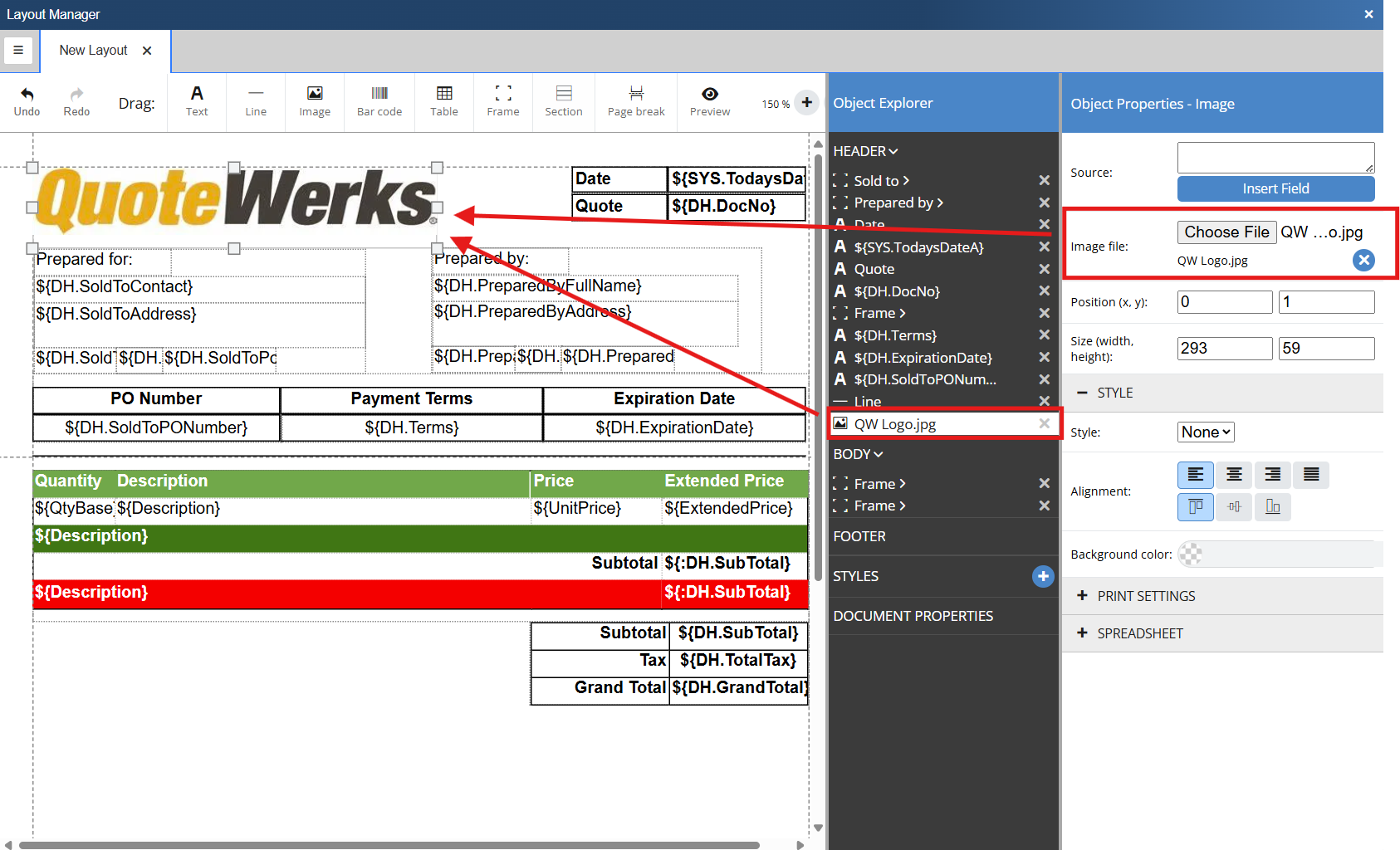The width and height of the screenshot is (1400, 850).
Task: Select the Text drag tool
Action: [197, 101]
